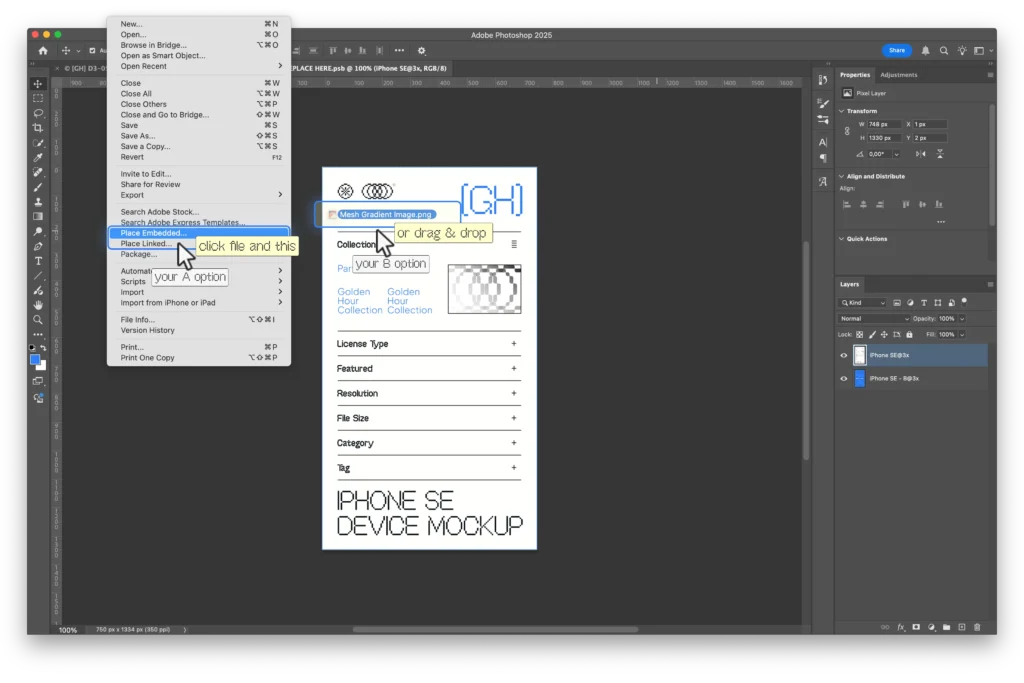Viewport: 1024px width, 683px height.
Task: Click the flip horizontal icon in Transform
Action: (921, 154)
